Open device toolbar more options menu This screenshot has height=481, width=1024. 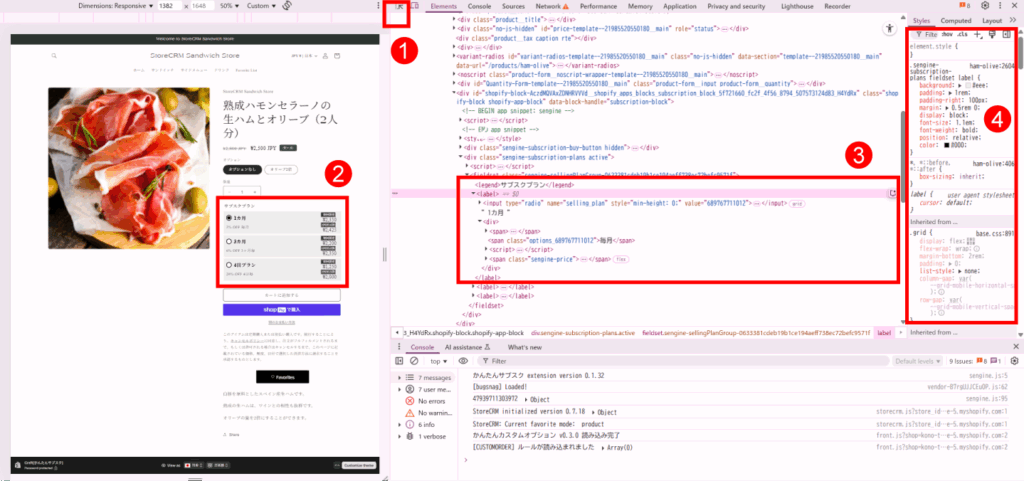click(x=379, y=6)
